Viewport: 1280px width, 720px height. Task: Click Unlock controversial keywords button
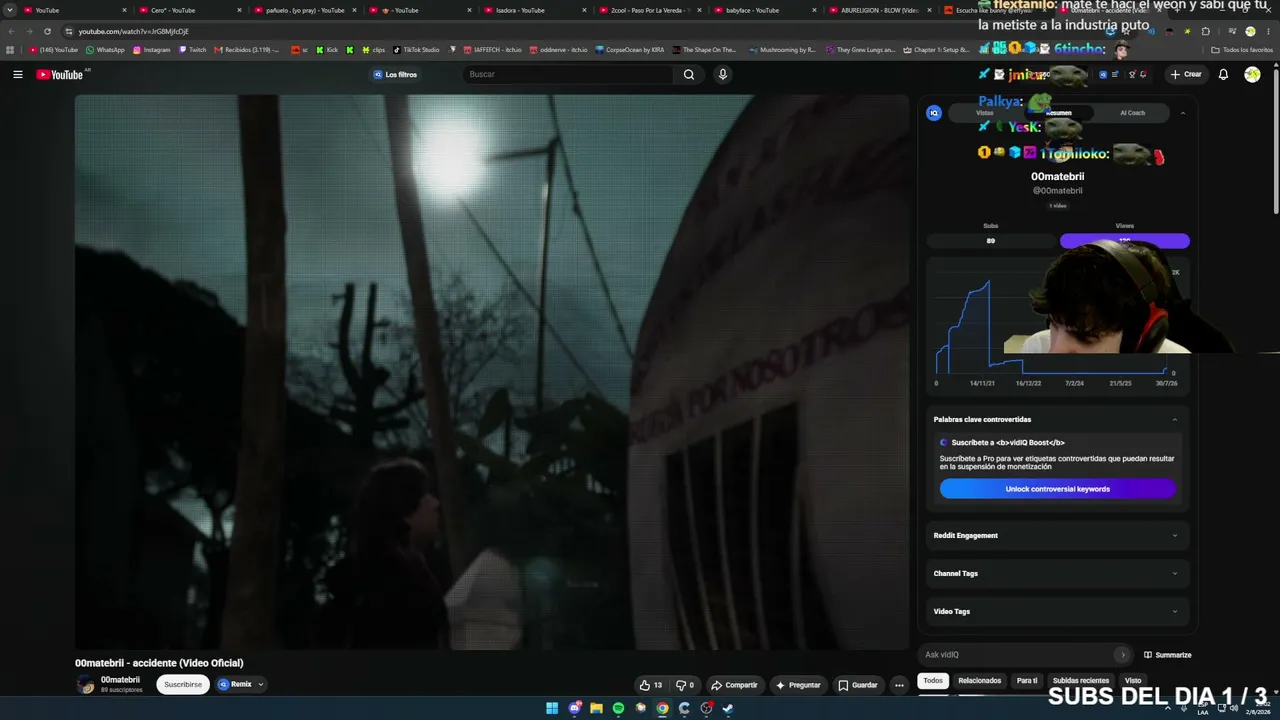click(1058, 489)
